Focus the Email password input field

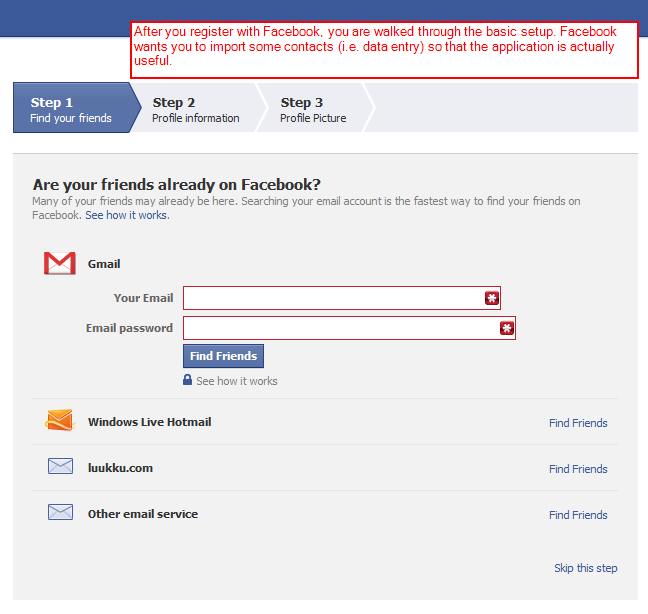pos(349,328)
